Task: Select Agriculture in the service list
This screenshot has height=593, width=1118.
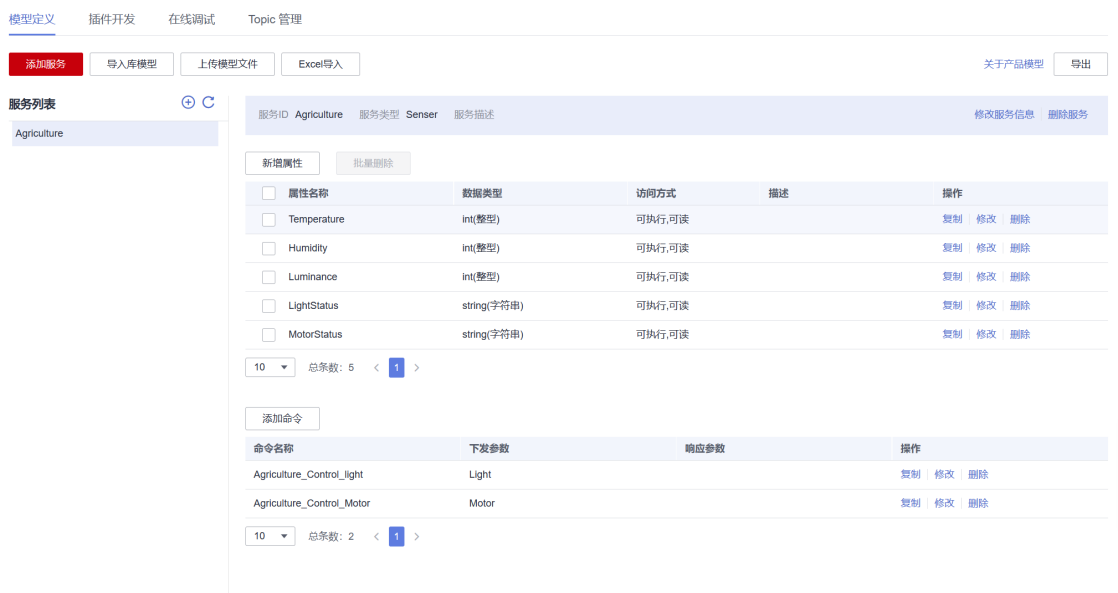Action: [115, 133]
